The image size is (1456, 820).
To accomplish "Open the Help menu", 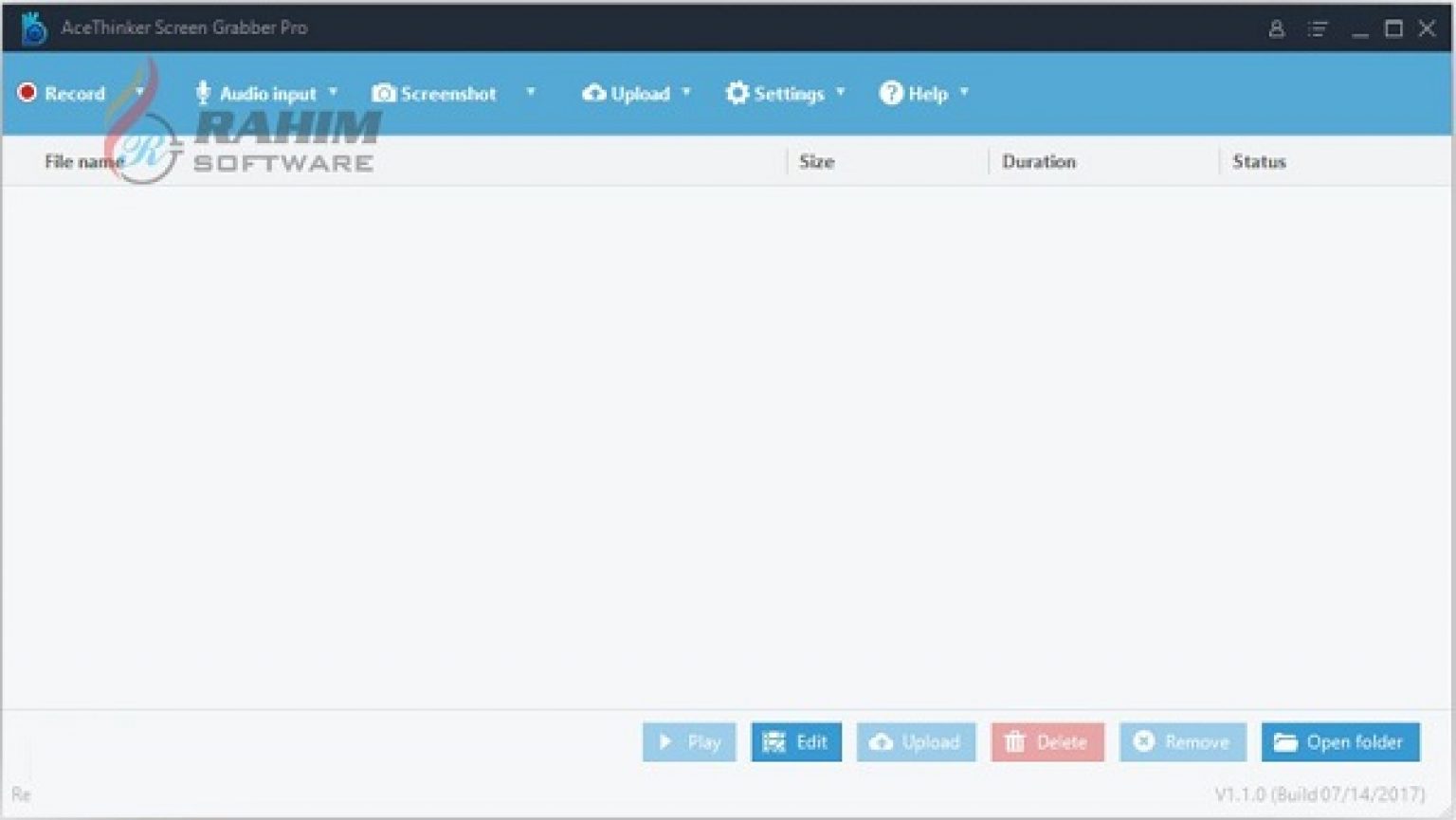I will [x=928, y=94].
